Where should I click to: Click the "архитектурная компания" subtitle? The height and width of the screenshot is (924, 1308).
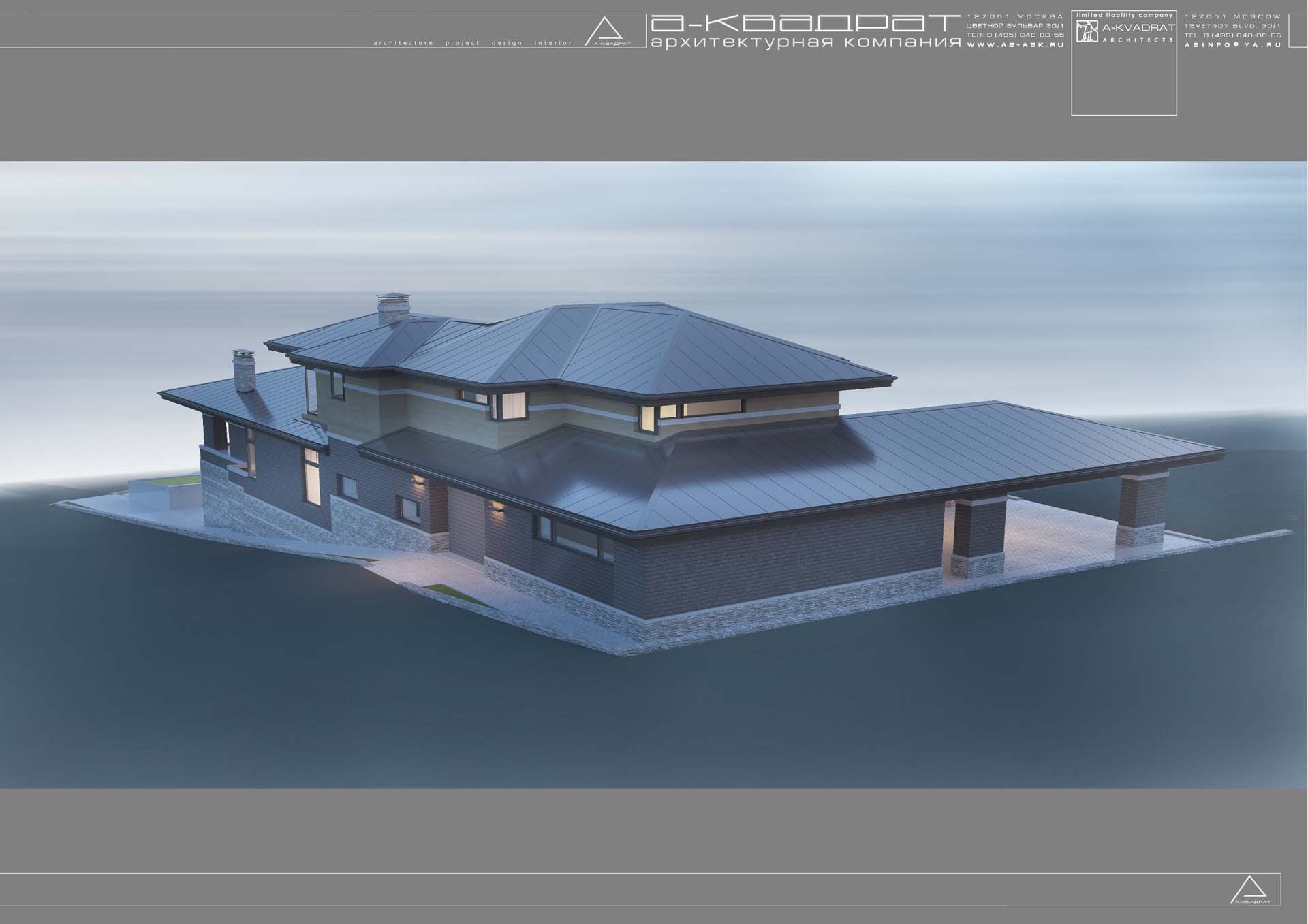[x=806, y=43]
